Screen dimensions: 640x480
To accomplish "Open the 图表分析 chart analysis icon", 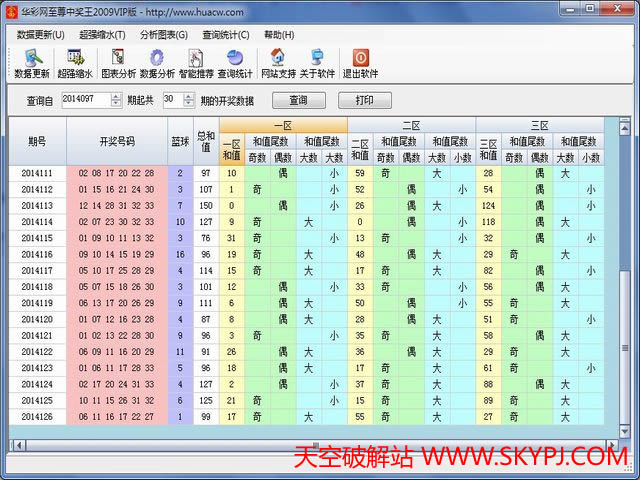I will click(118, 63).
